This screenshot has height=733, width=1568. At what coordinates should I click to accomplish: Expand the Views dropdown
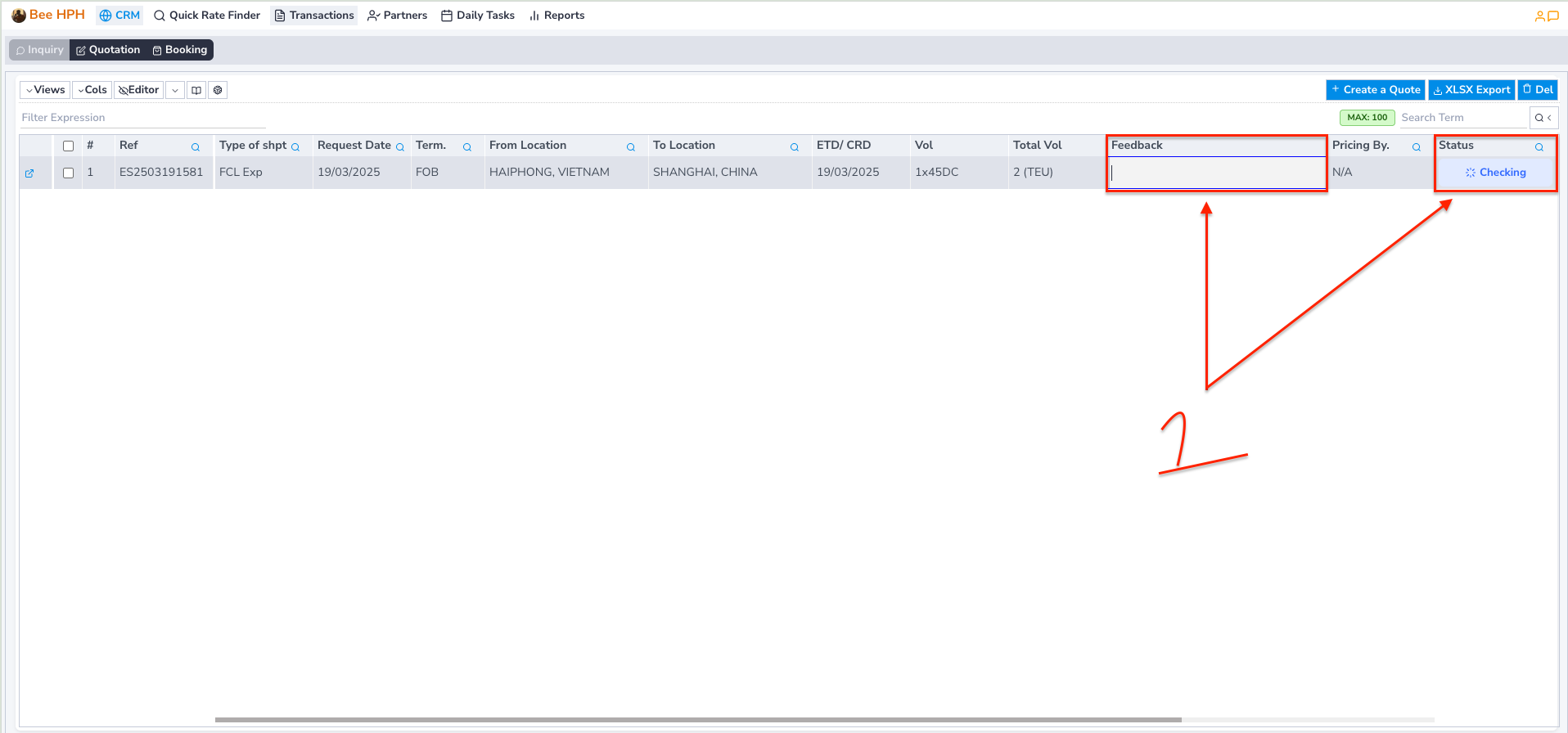click(x=45, y=90)
